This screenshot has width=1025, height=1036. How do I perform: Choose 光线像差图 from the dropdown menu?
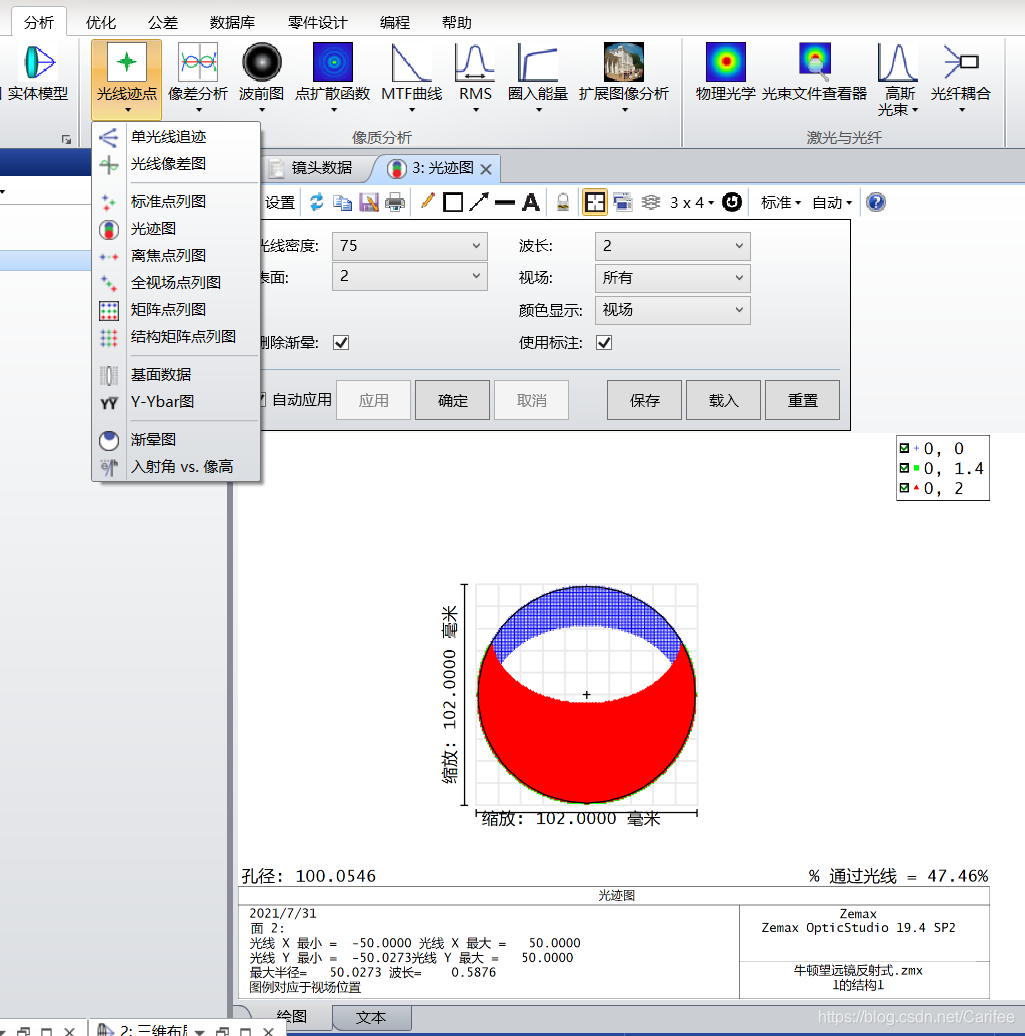click(x=176, y=164)
